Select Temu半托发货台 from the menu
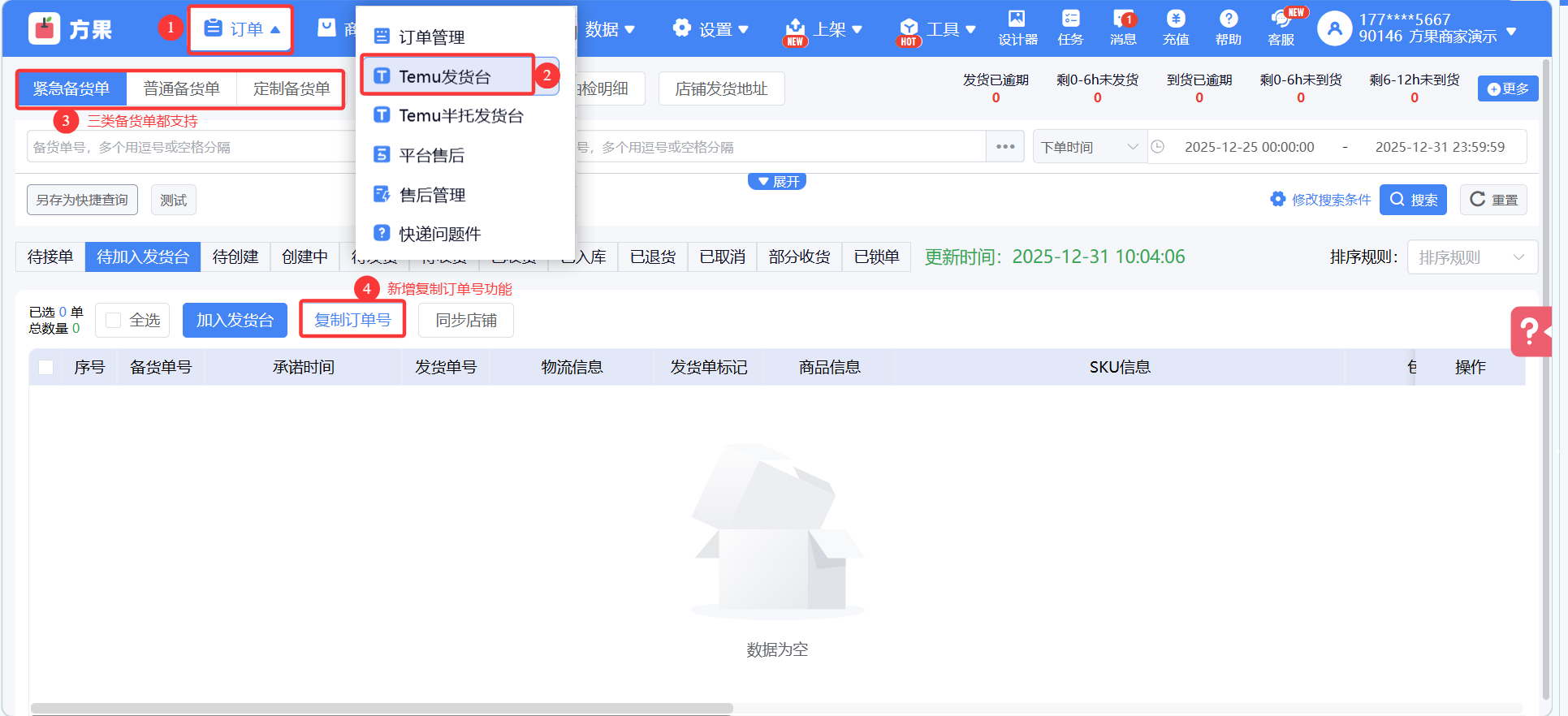Screen dimensions: 1568x716 460,116
